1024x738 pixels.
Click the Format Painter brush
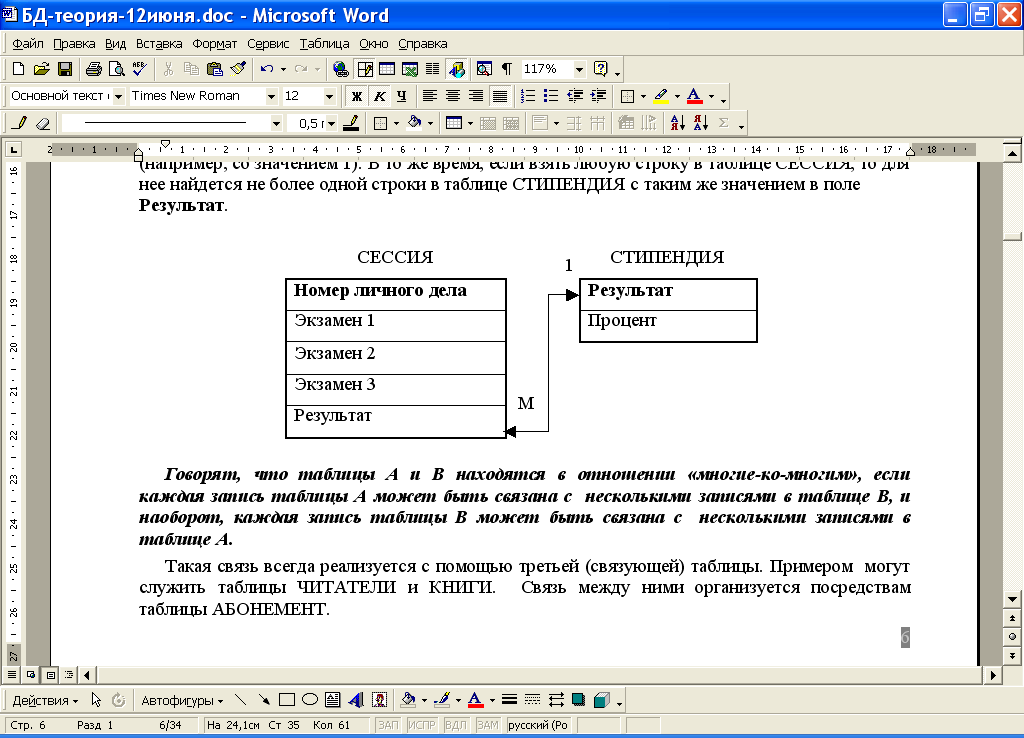tap(238, 69)
